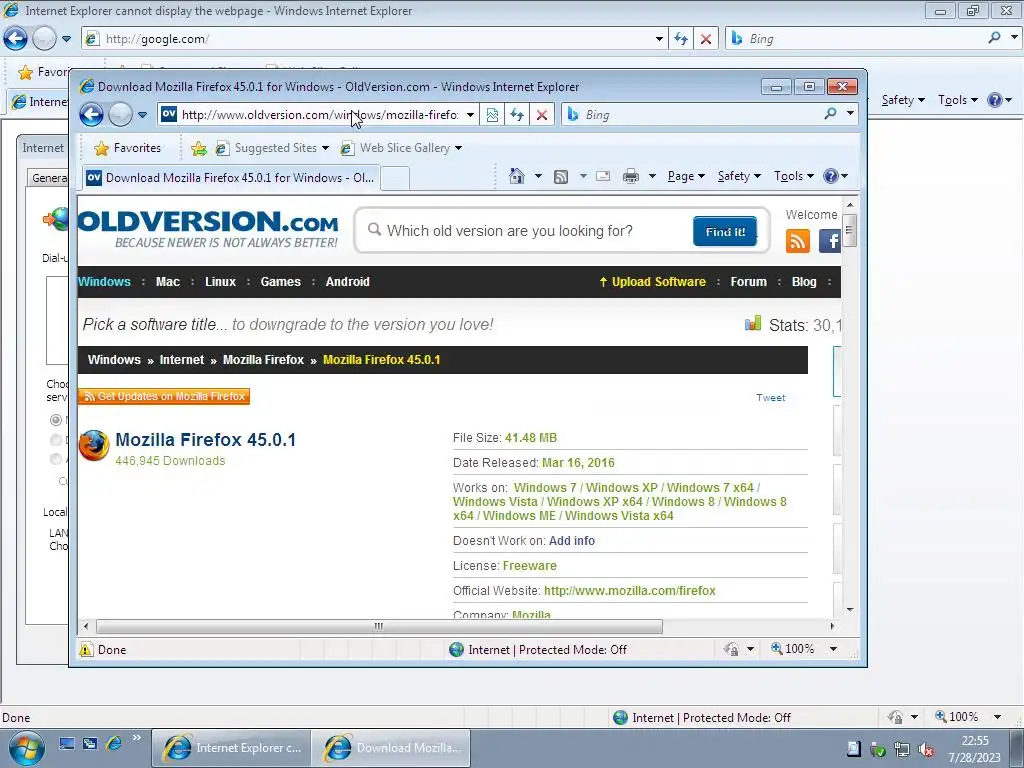
Task: Stop loading in background google.com window
Action: (706, 39)
